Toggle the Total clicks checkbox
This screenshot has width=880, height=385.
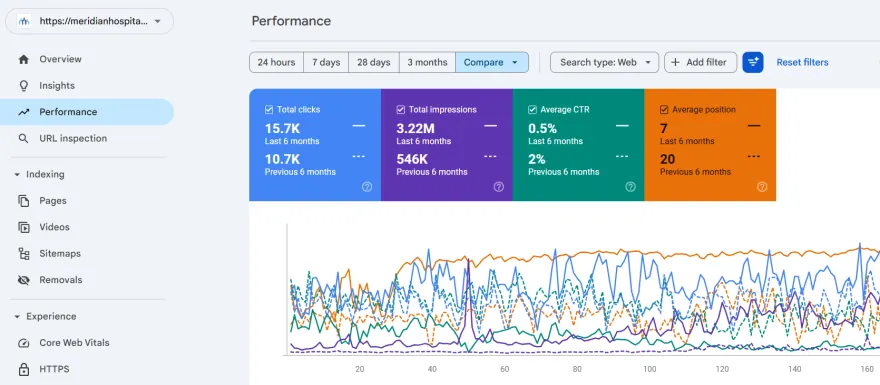point(269,110)
